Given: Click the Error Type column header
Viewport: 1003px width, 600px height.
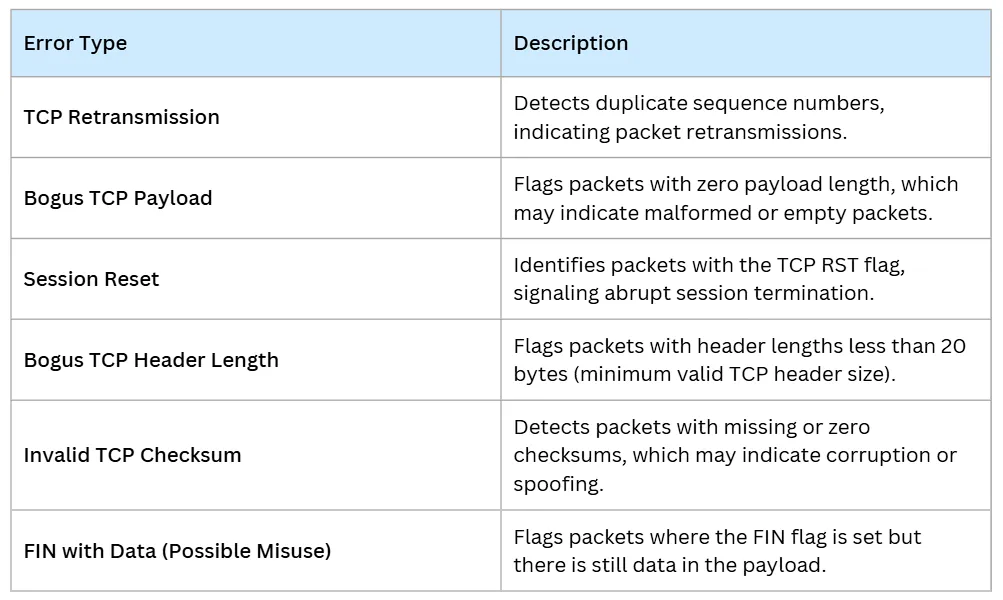Looking at the screenshot, I should click(x=76, y=44).
